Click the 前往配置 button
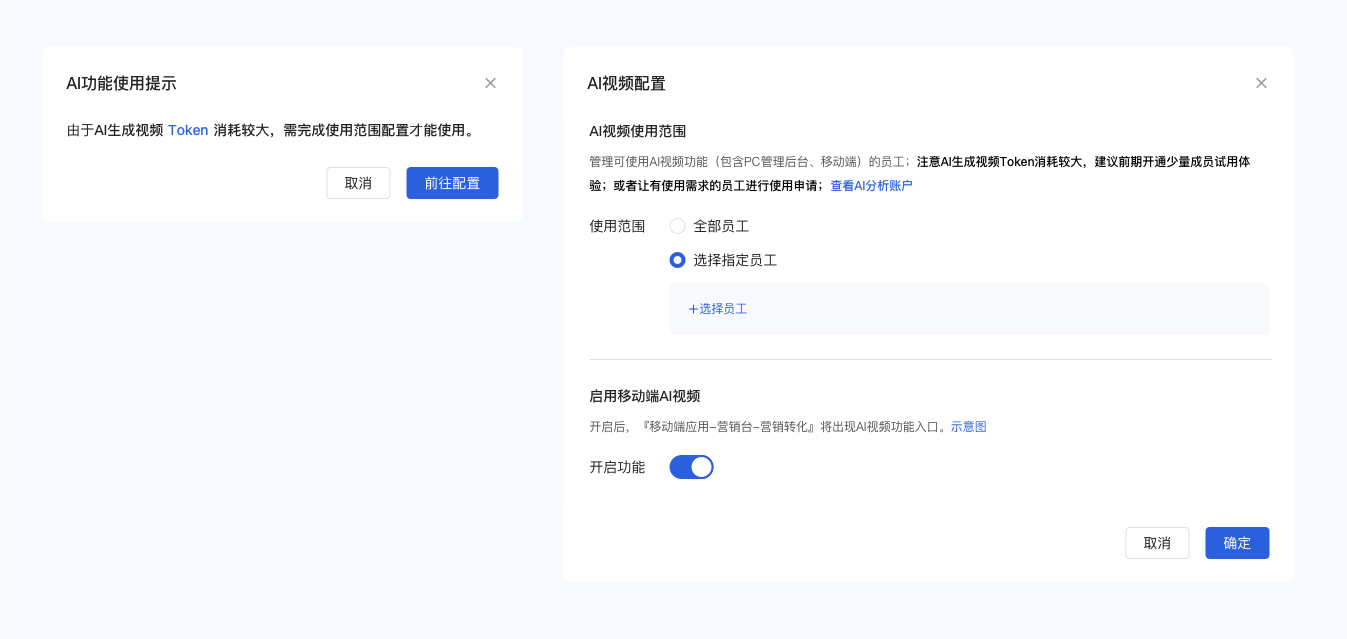The height and width of the screenshot is (639, 1347). [452, 183]
